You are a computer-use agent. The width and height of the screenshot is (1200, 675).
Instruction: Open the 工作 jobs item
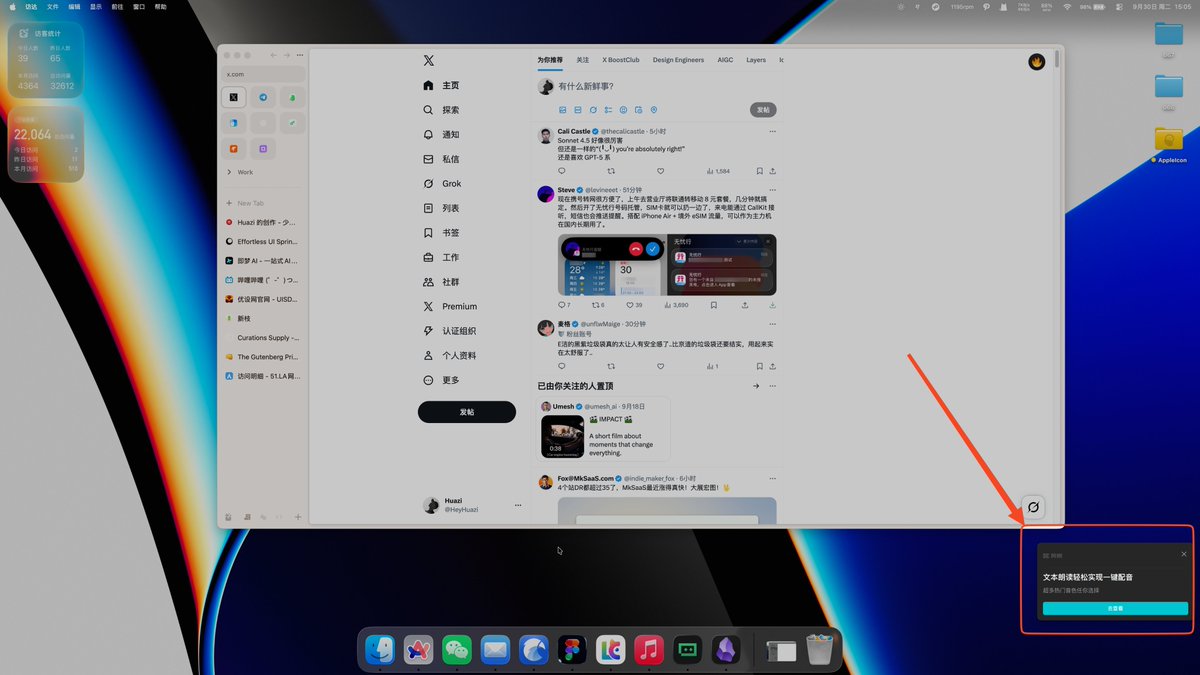point(441,257)
